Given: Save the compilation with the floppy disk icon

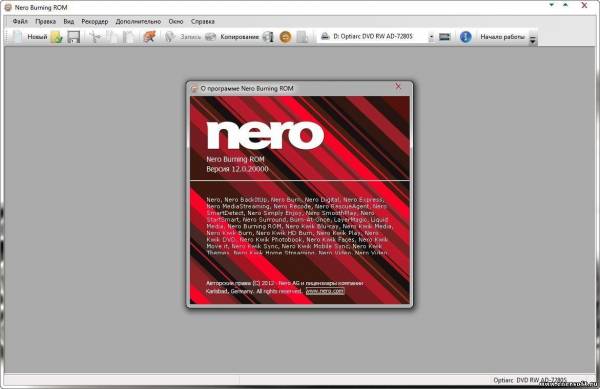Looking at the screenshot, I should [x=73, y=37].
